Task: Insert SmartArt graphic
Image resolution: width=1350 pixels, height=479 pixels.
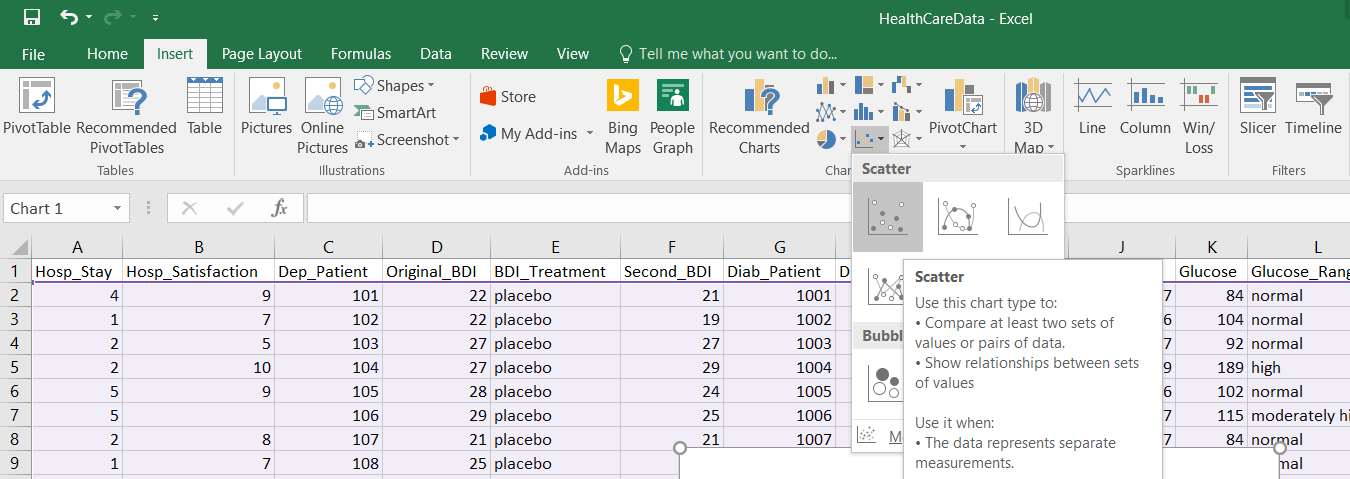Action: pyautogui.click(x=395, y=113)
